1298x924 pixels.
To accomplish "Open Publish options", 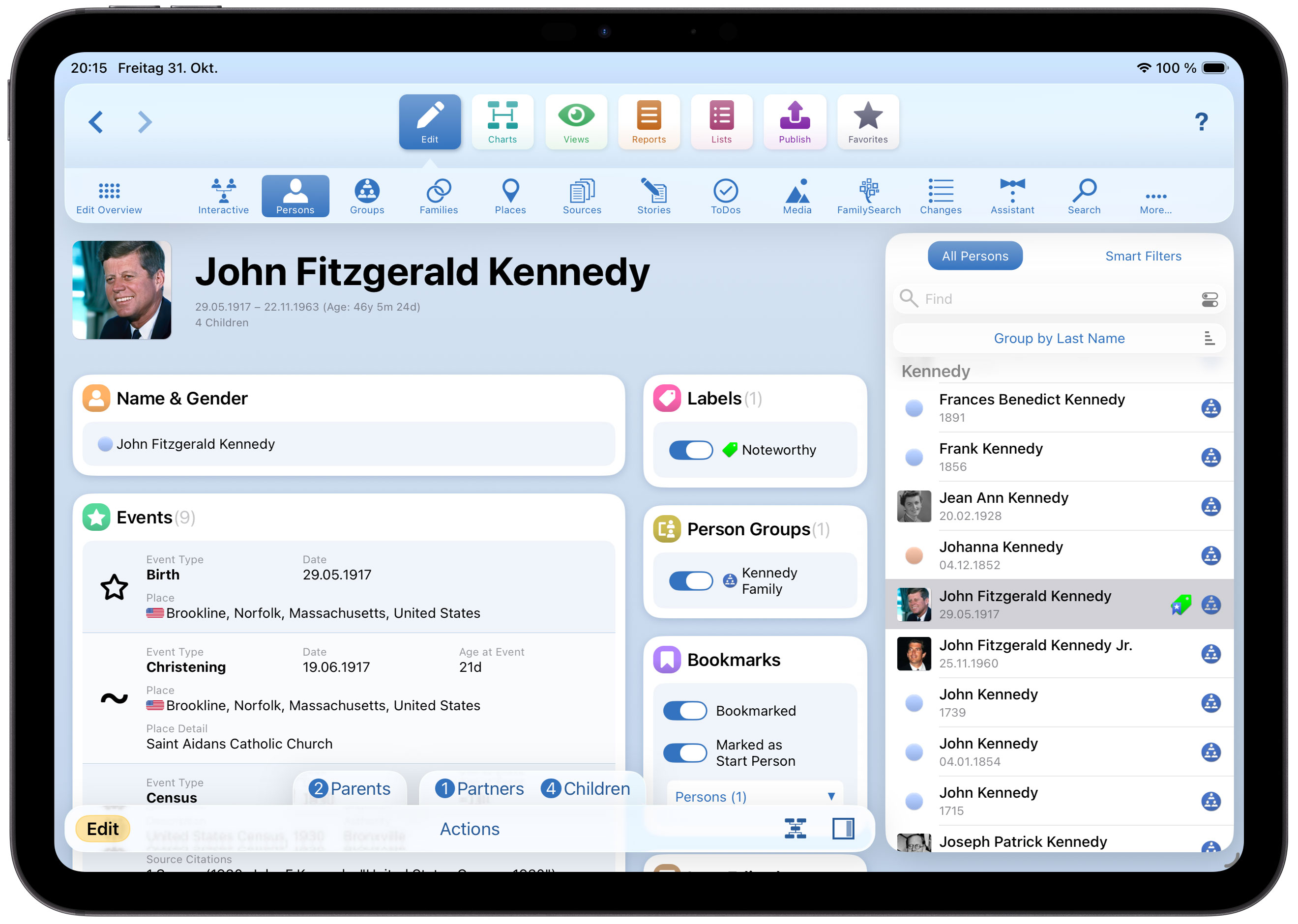I will (x=795, y=122).
